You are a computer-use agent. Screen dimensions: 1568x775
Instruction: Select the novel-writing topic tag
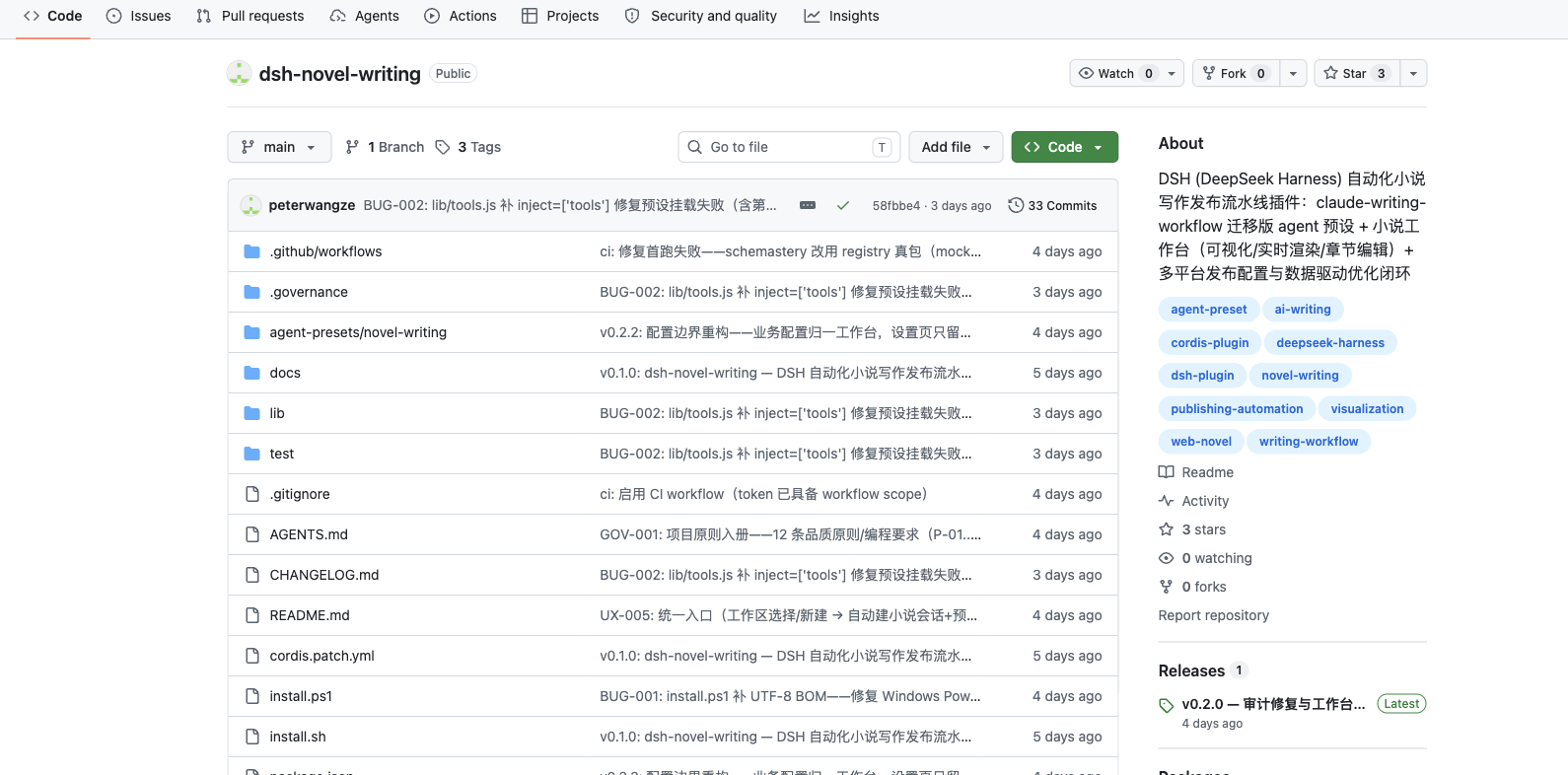[1300, 376]
